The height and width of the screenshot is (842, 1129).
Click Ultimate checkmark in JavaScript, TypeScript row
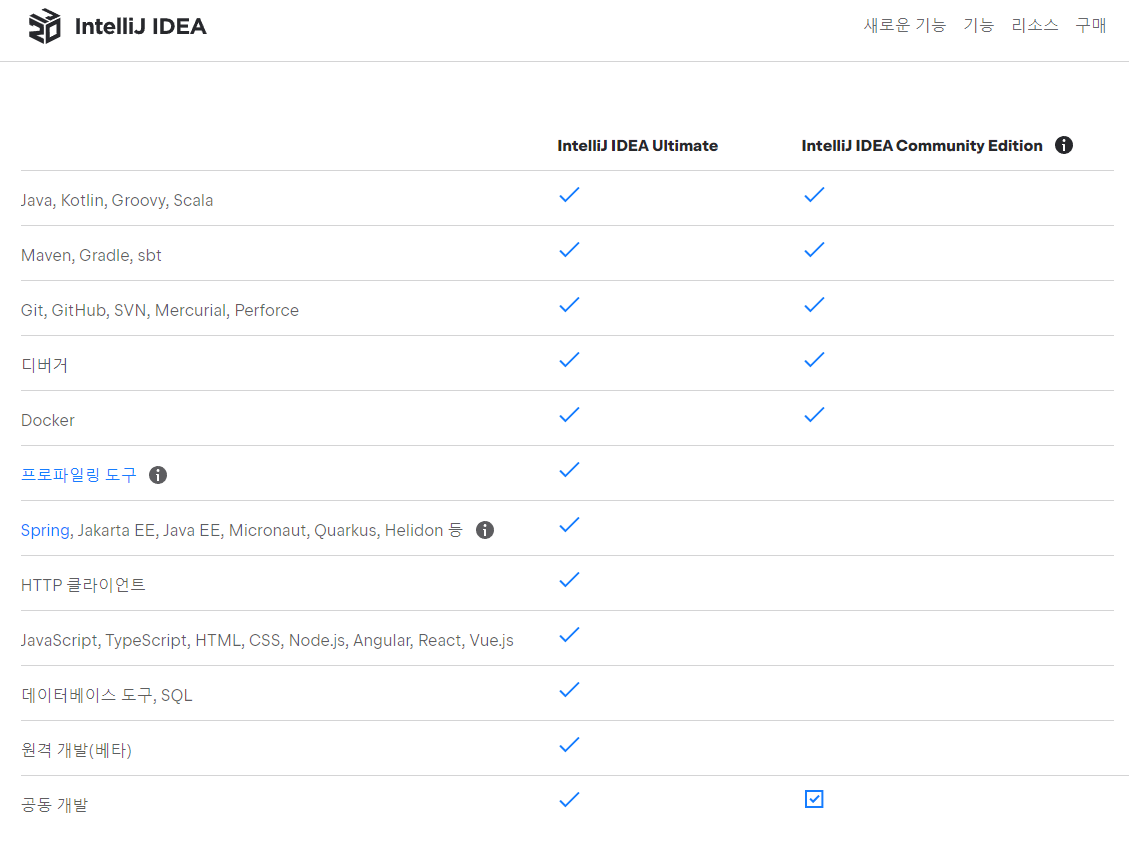coord(570,635)
